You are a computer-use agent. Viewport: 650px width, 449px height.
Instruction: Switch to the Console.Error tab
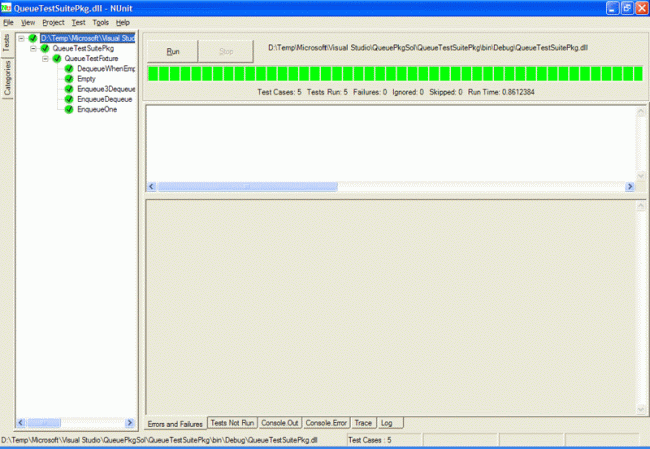326,422
